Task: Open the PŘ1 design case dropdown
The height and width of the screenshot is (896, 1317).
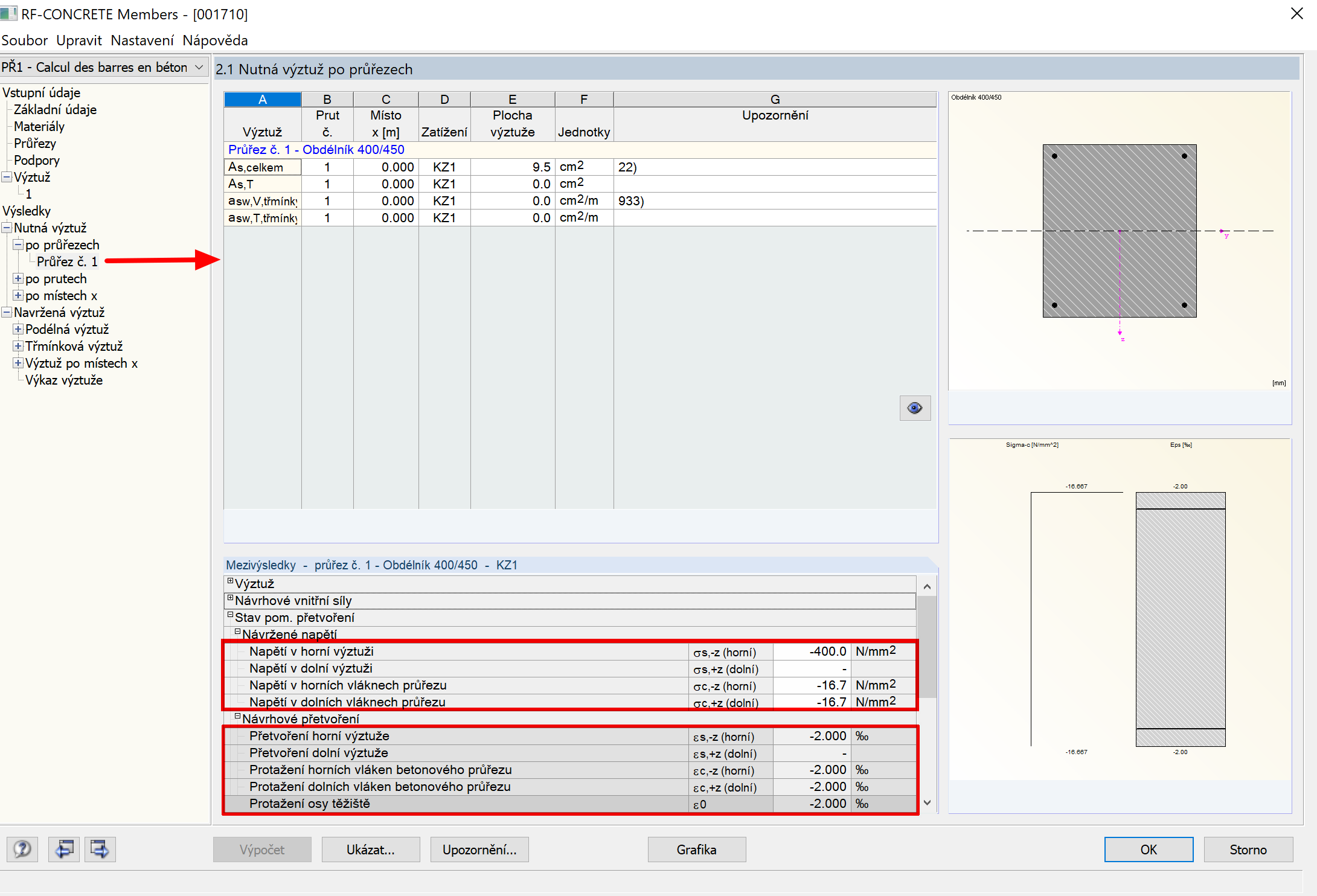Action: (199, 67)
